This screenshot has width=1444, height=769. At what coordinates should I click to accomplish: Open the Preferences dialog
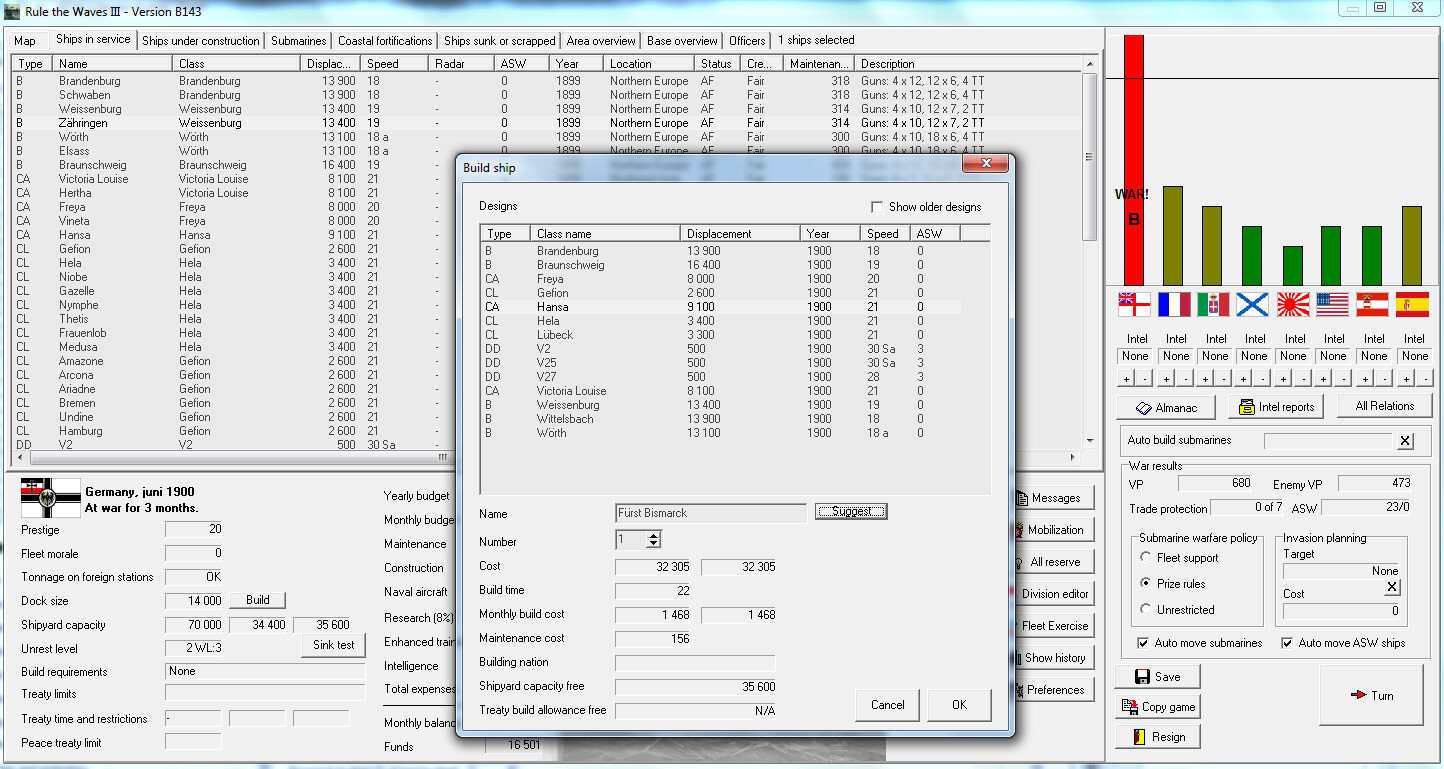click(1057, 689)
